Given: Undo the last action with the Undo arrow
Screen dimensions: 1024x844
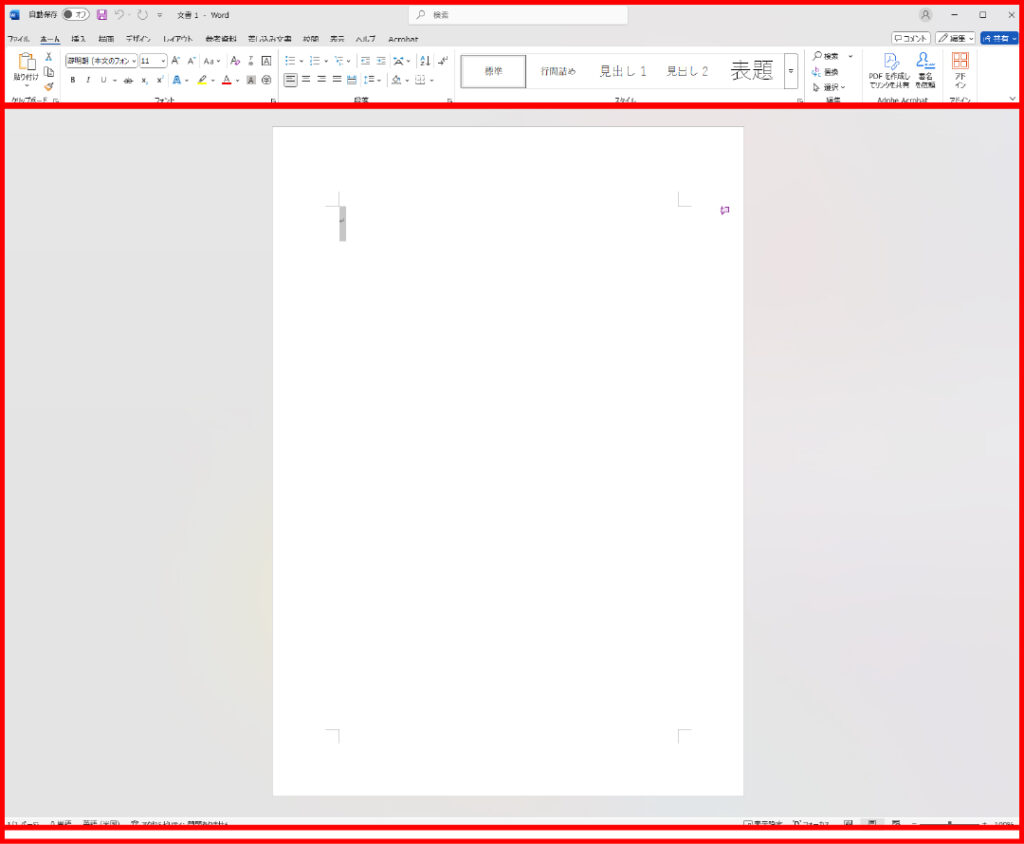Looking at the screenshot, I should (119, 14).
